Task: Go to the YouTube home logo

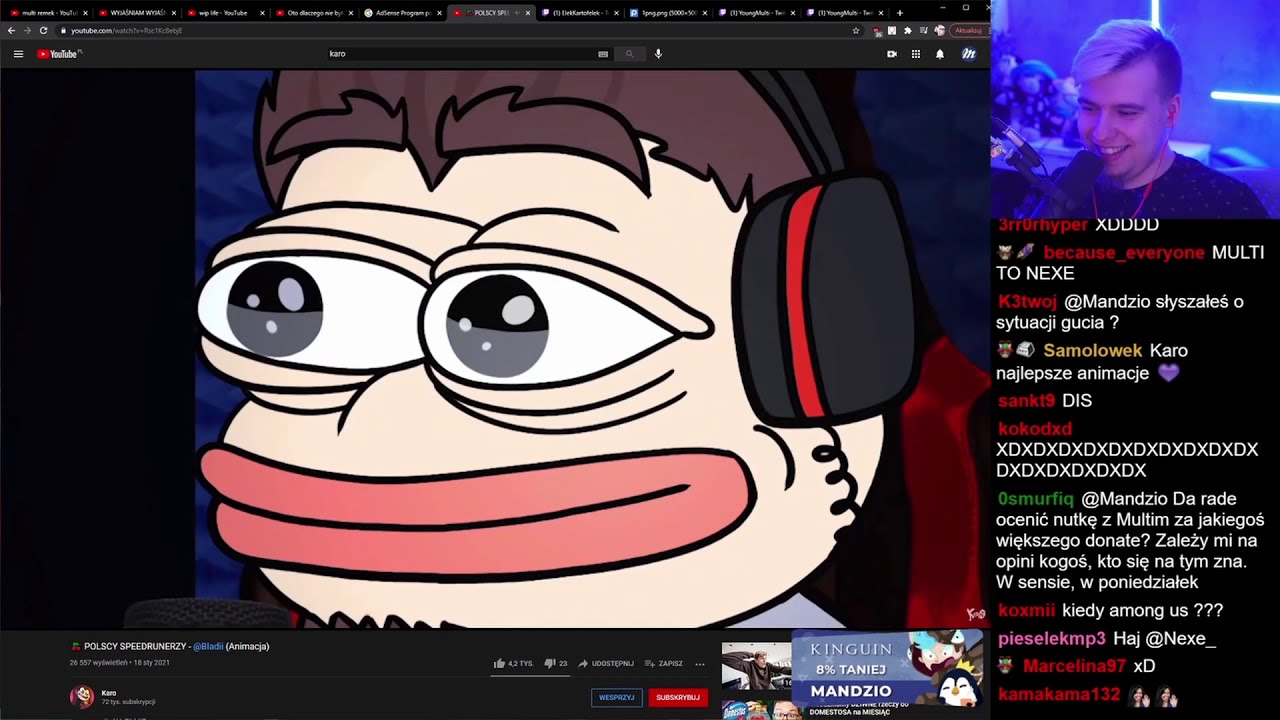Action: (58, 54)
